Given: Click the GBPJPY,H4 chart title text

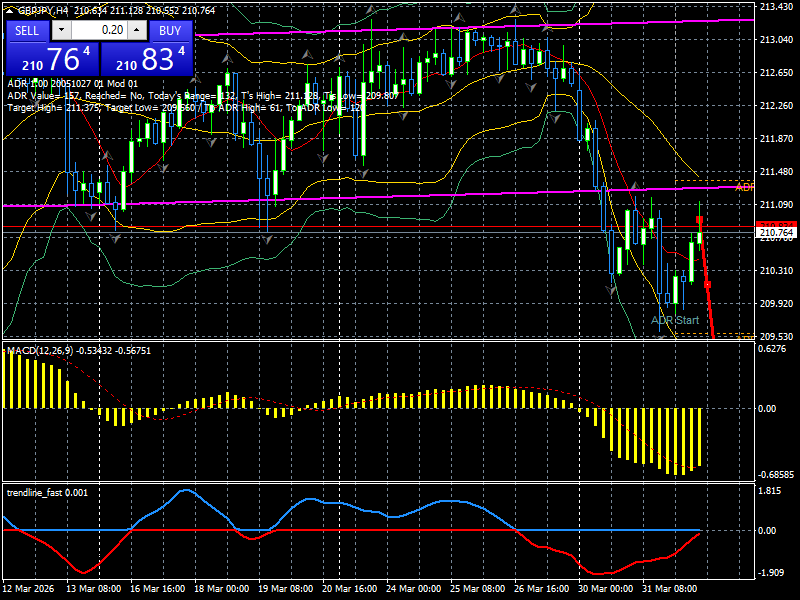Looking at the screenshot, I should (43, 11).
